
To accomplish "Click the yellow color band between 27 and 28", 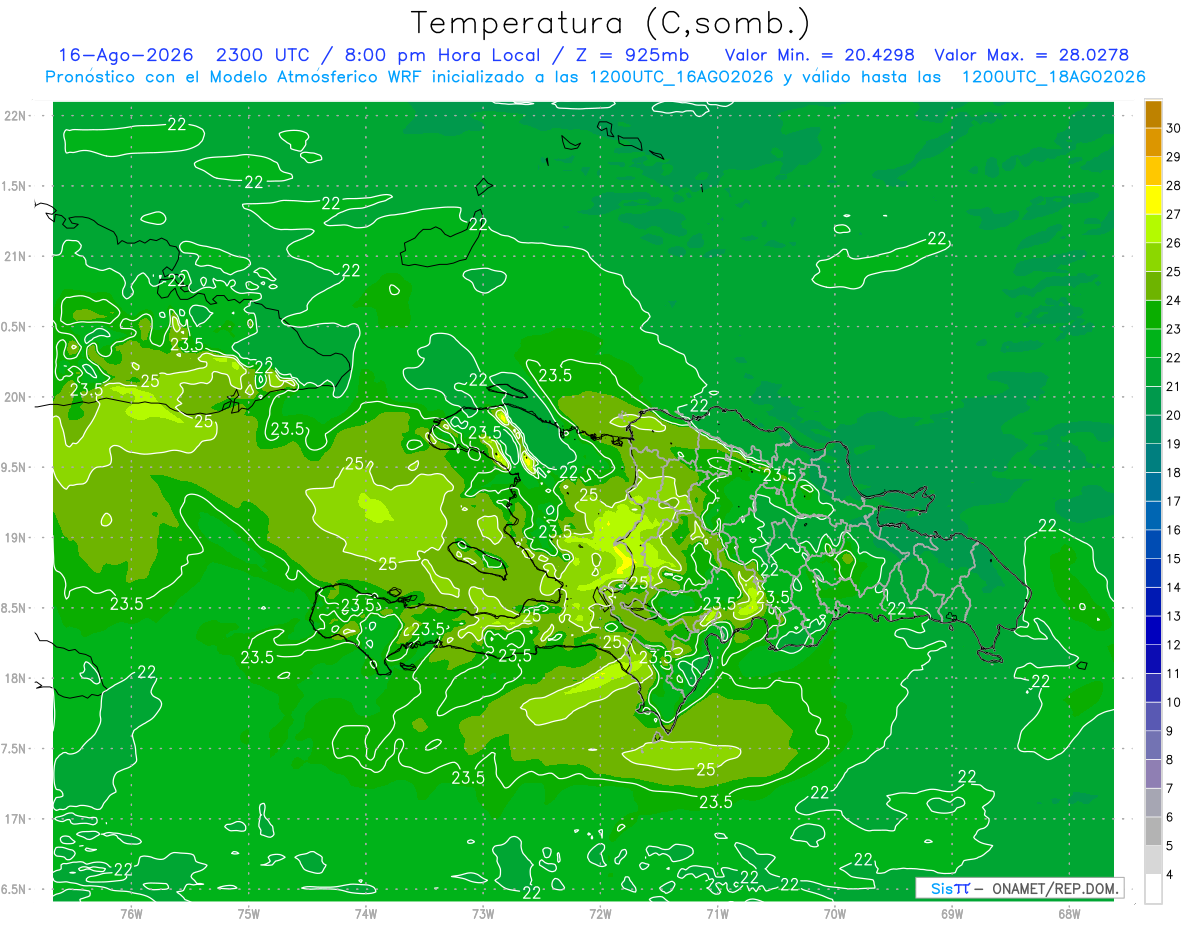I will (1153, 199).
